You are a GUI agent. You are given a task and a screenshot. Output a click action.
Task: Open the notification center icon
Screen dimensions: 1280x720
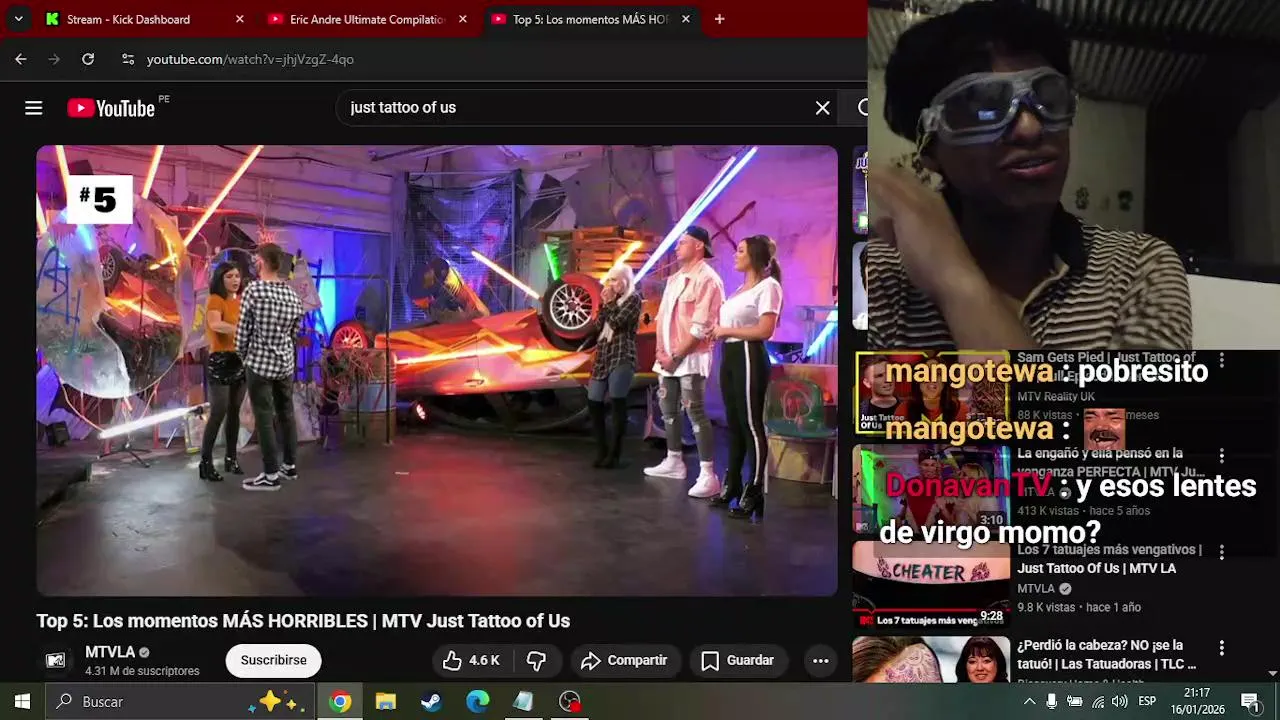(x=1249, y=702)
